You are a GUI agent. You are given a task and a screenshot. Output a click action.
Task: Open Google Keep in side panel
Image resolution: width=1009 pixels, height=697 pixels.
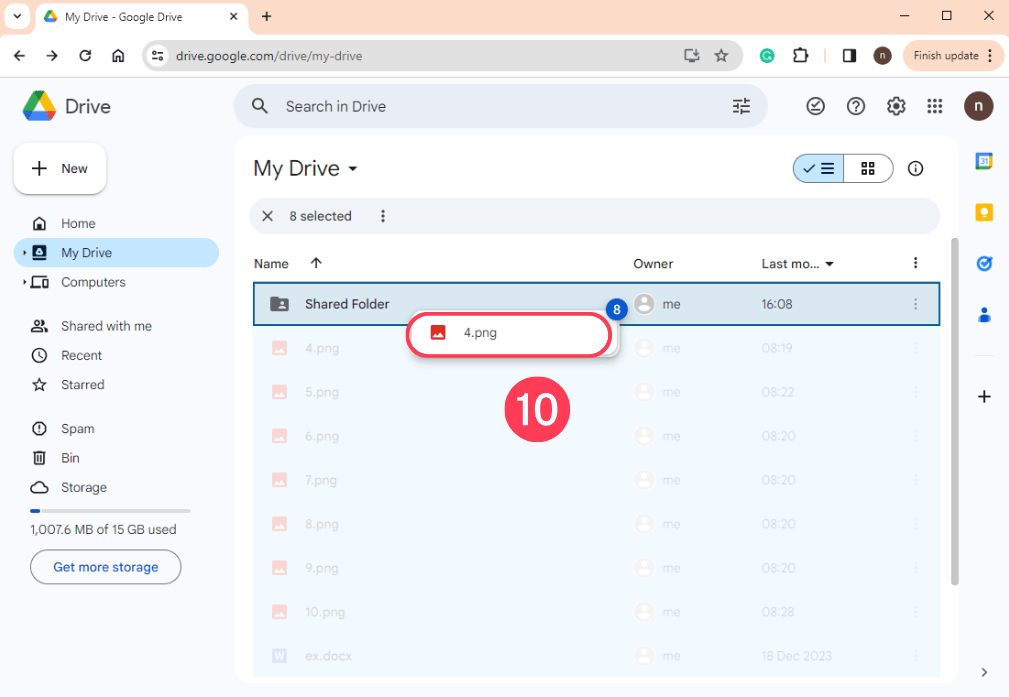[984, 212]
